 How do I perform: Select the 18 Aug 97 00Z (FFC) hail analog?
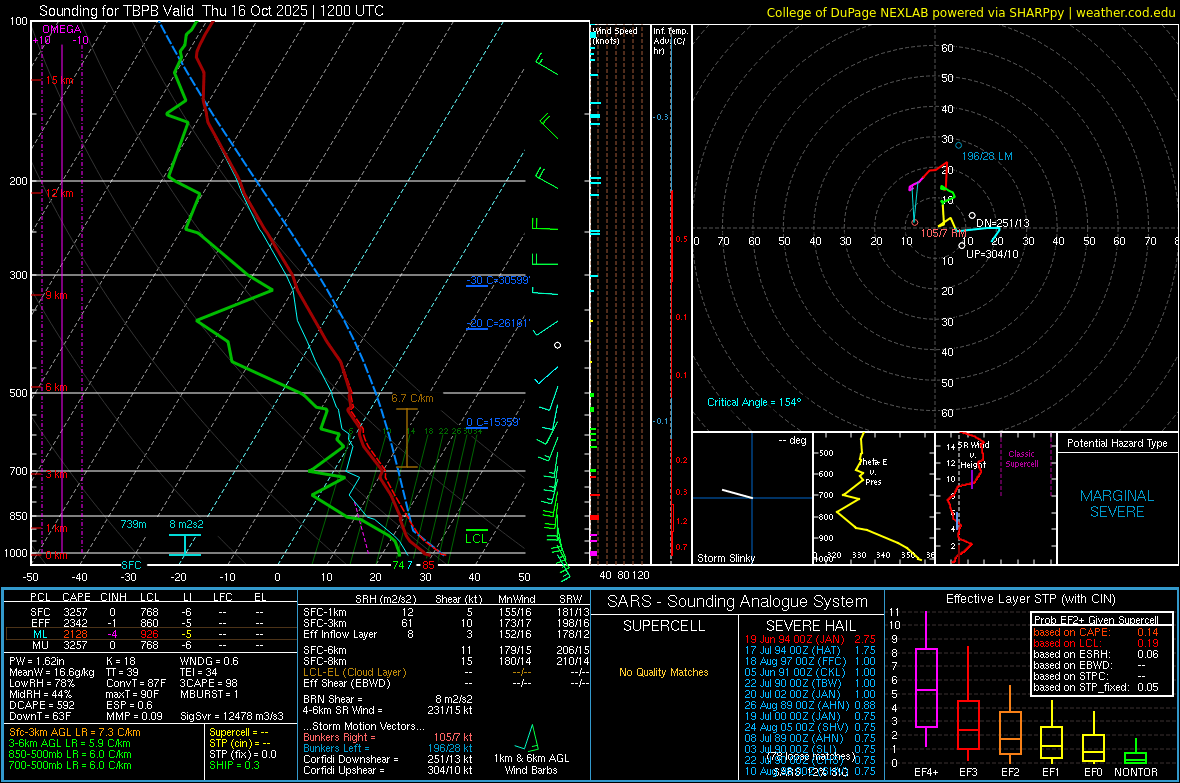[810, 661]
